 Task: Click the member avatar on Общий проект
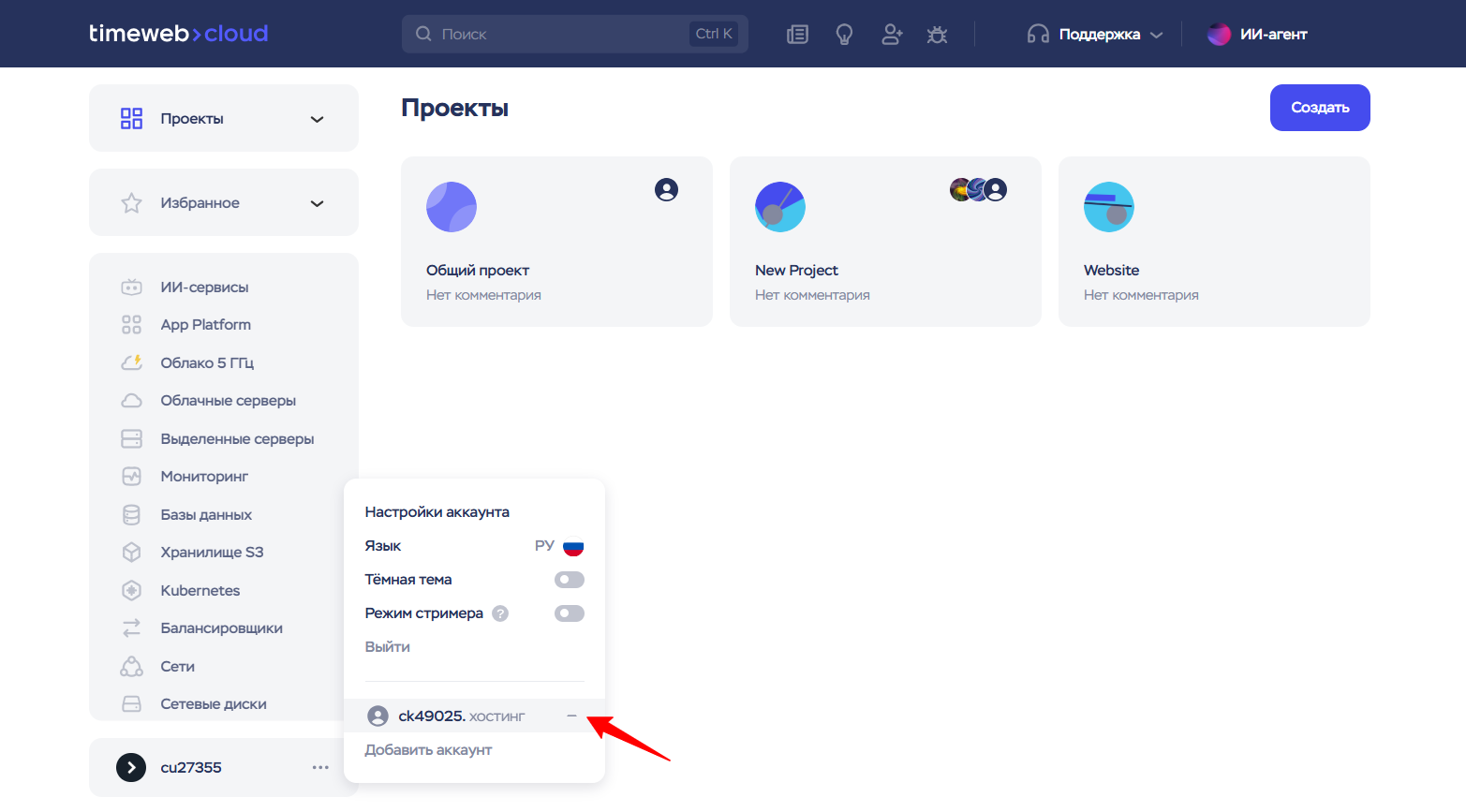666,190
